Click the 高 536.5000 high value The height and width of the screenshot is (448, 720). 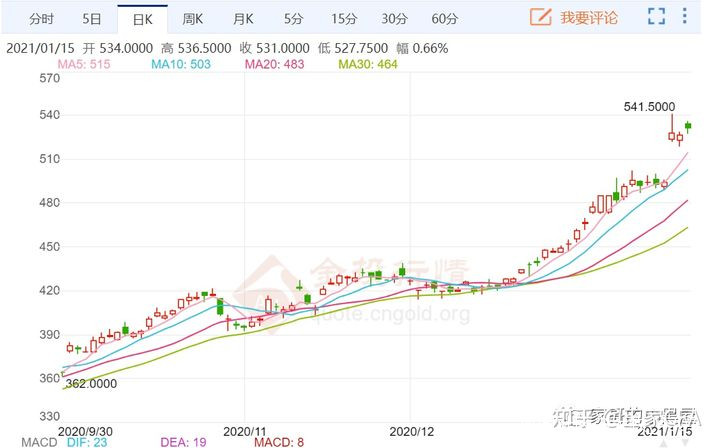coord(196,48)
